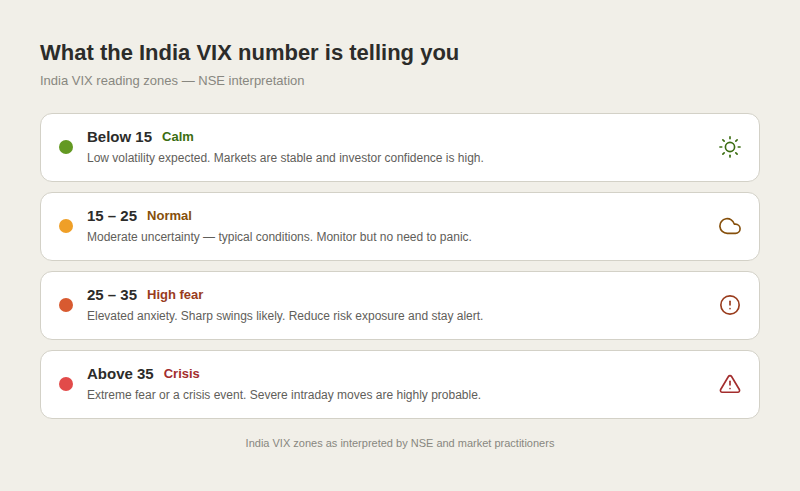The height and width of the screenshot is (491, 800).
Task: Select the brown Normal label
Action: tap(169, 216)
